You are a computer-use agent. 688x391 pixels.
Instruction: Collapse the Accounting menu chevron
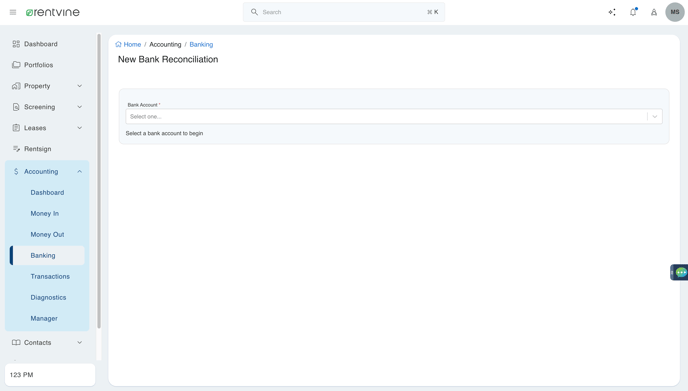pos(79,172)
